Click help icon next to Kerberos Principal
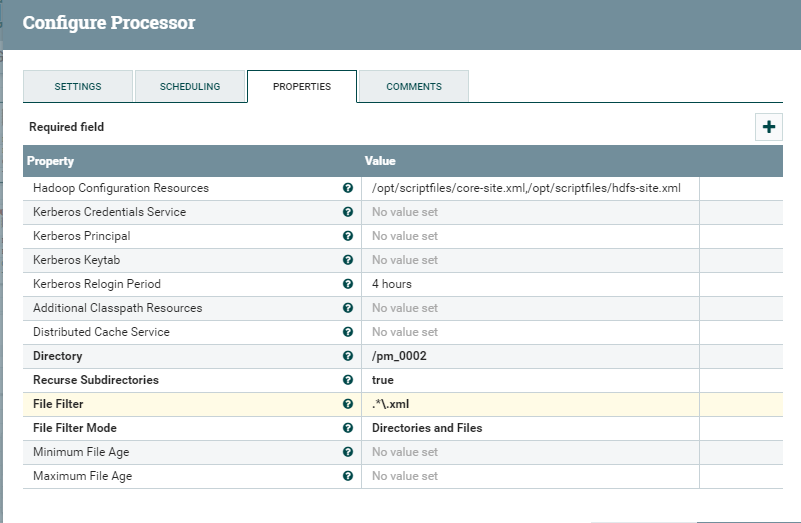801x523 pixels. [348, 236]
